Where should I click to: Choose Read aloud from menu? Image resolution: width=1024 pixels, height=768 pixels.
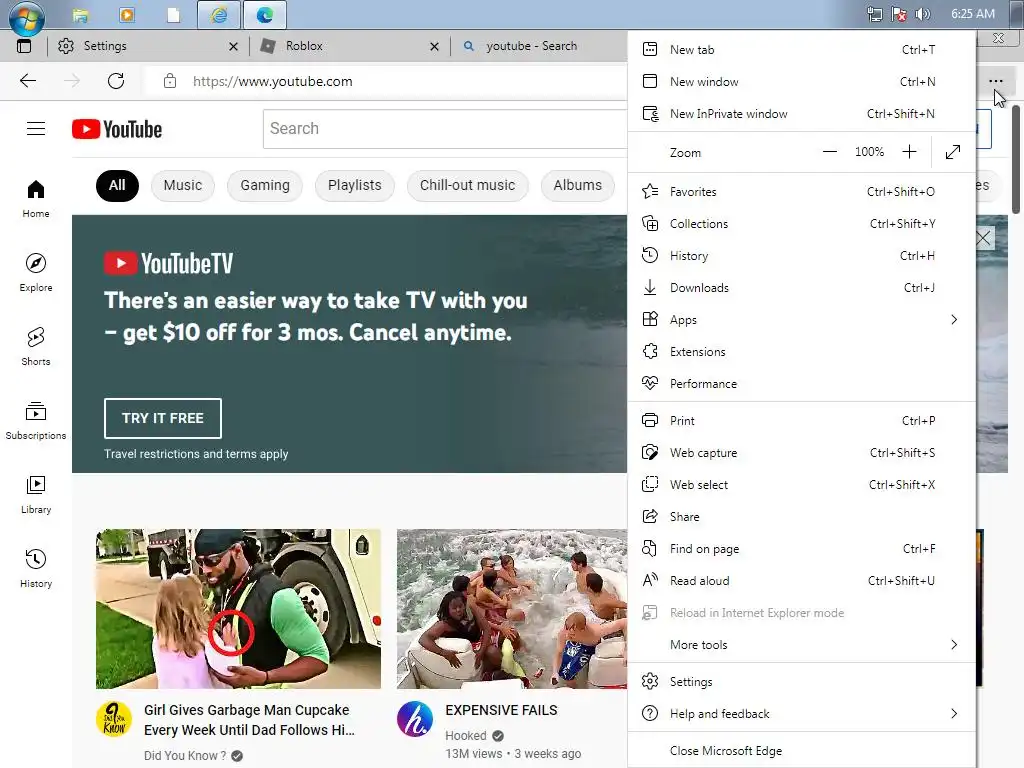[801, 581]
